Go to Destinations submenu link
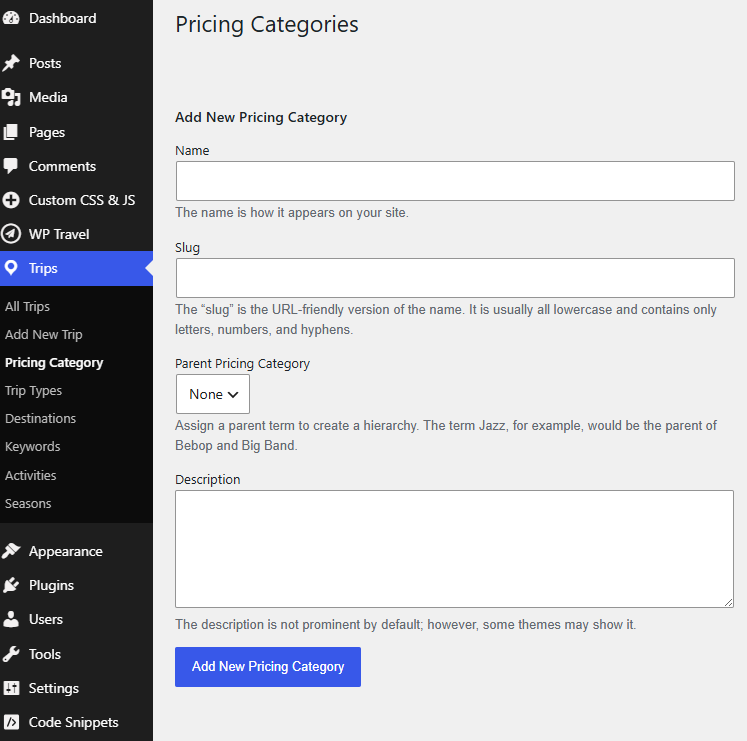The width and height of the screenshot is (747, 741). pos(40,418)
